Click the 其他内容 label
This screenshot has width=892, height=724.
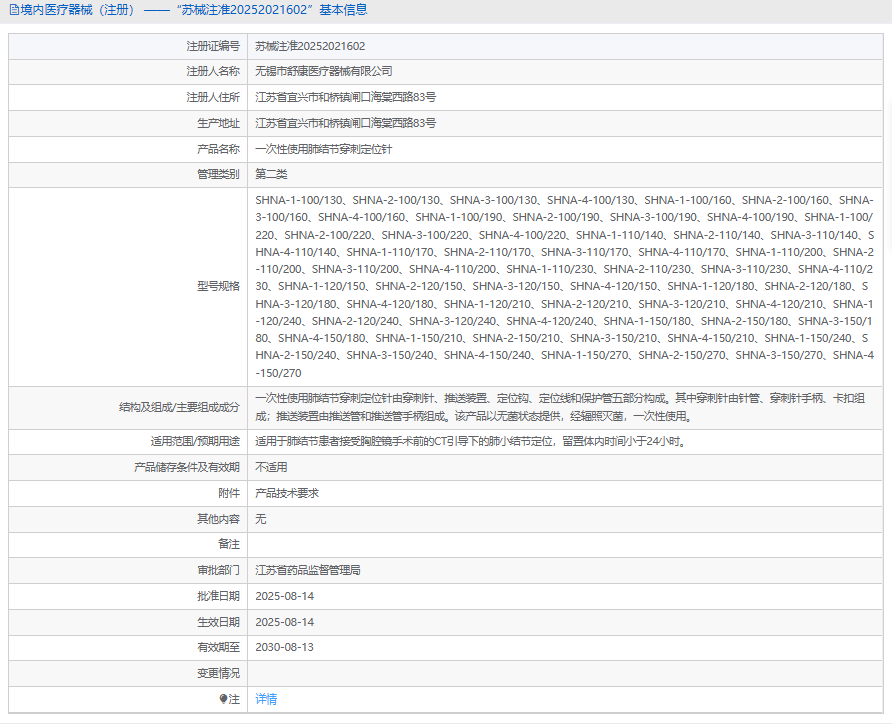[x=218, y=519]
